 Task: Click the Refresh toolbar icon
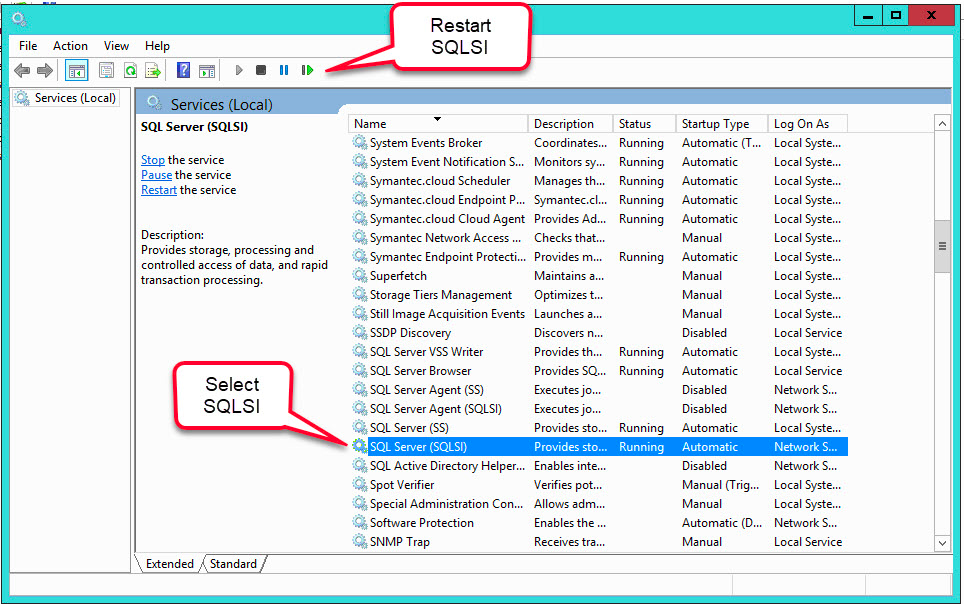[130, 71]
